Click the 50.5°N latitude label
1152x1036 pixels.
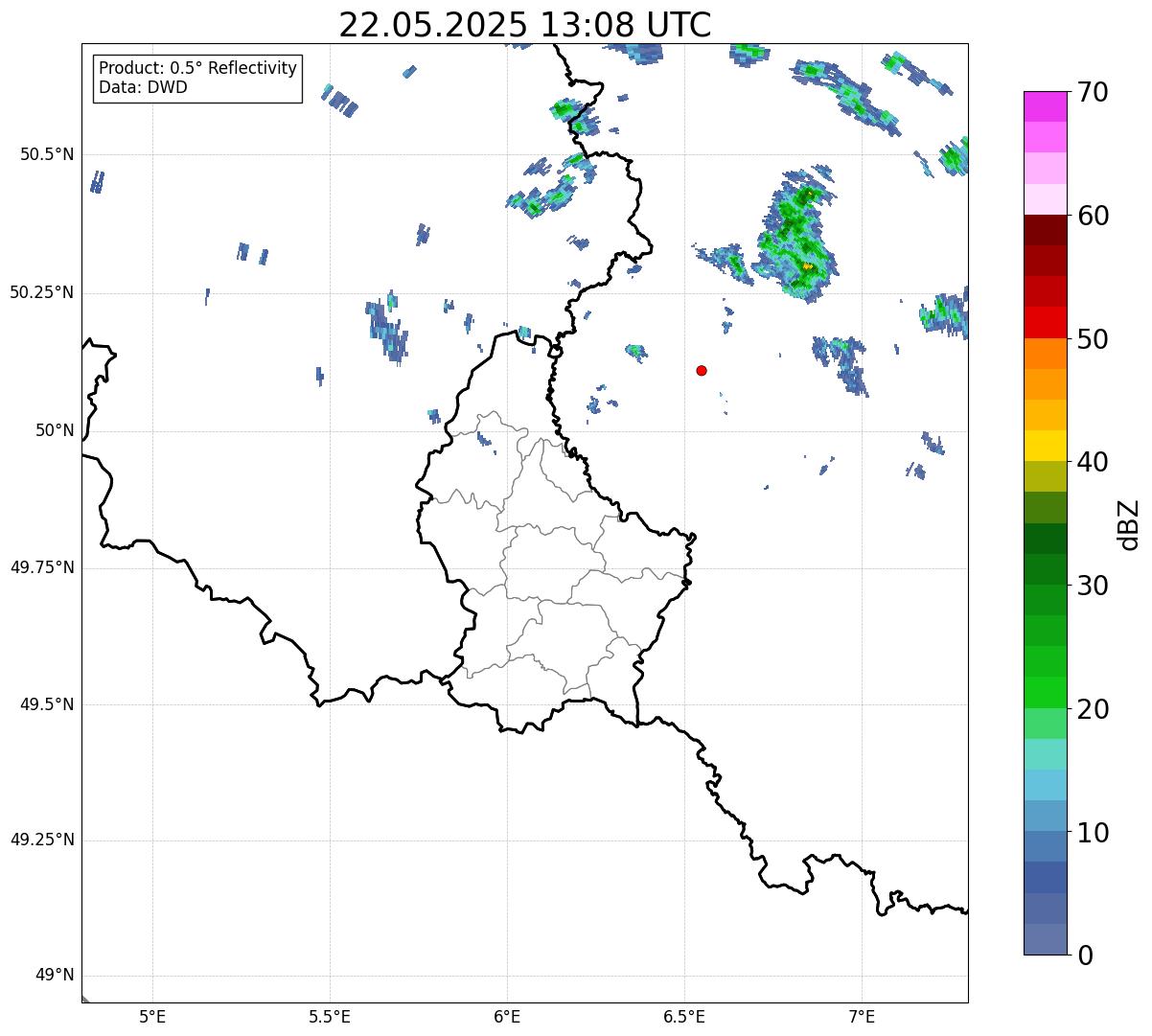point(47,154)
